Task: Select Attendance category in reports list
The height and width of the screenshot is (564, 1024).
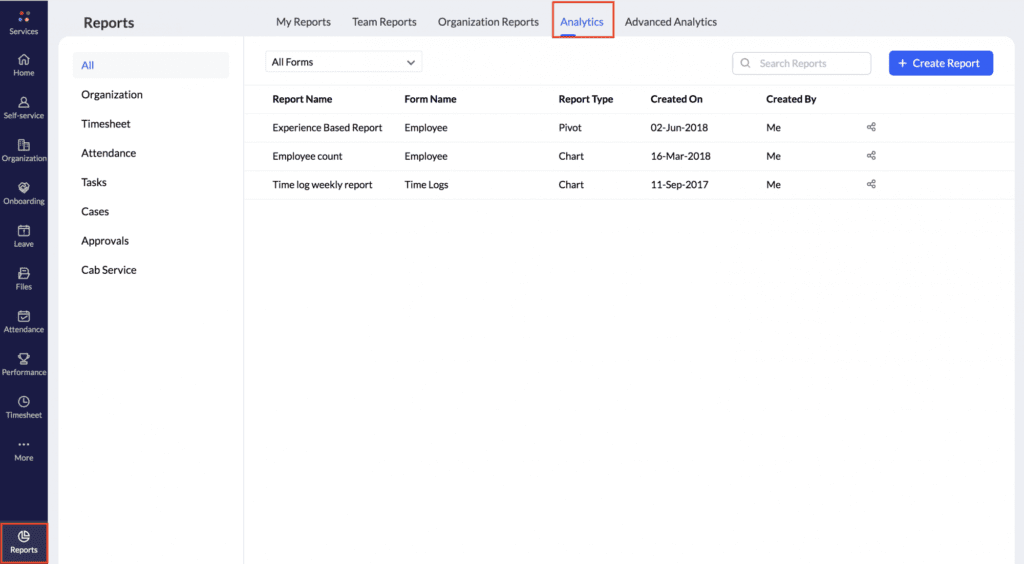Action: 108,153
